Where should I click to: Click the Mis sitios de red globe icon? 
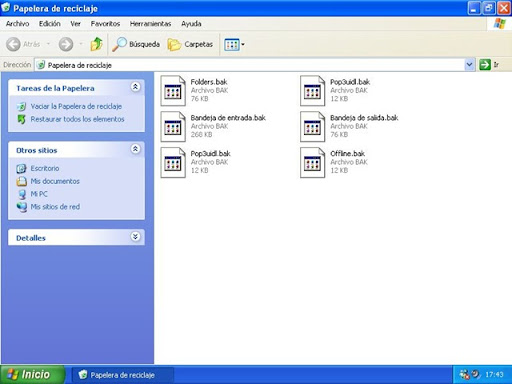(22, 207)
